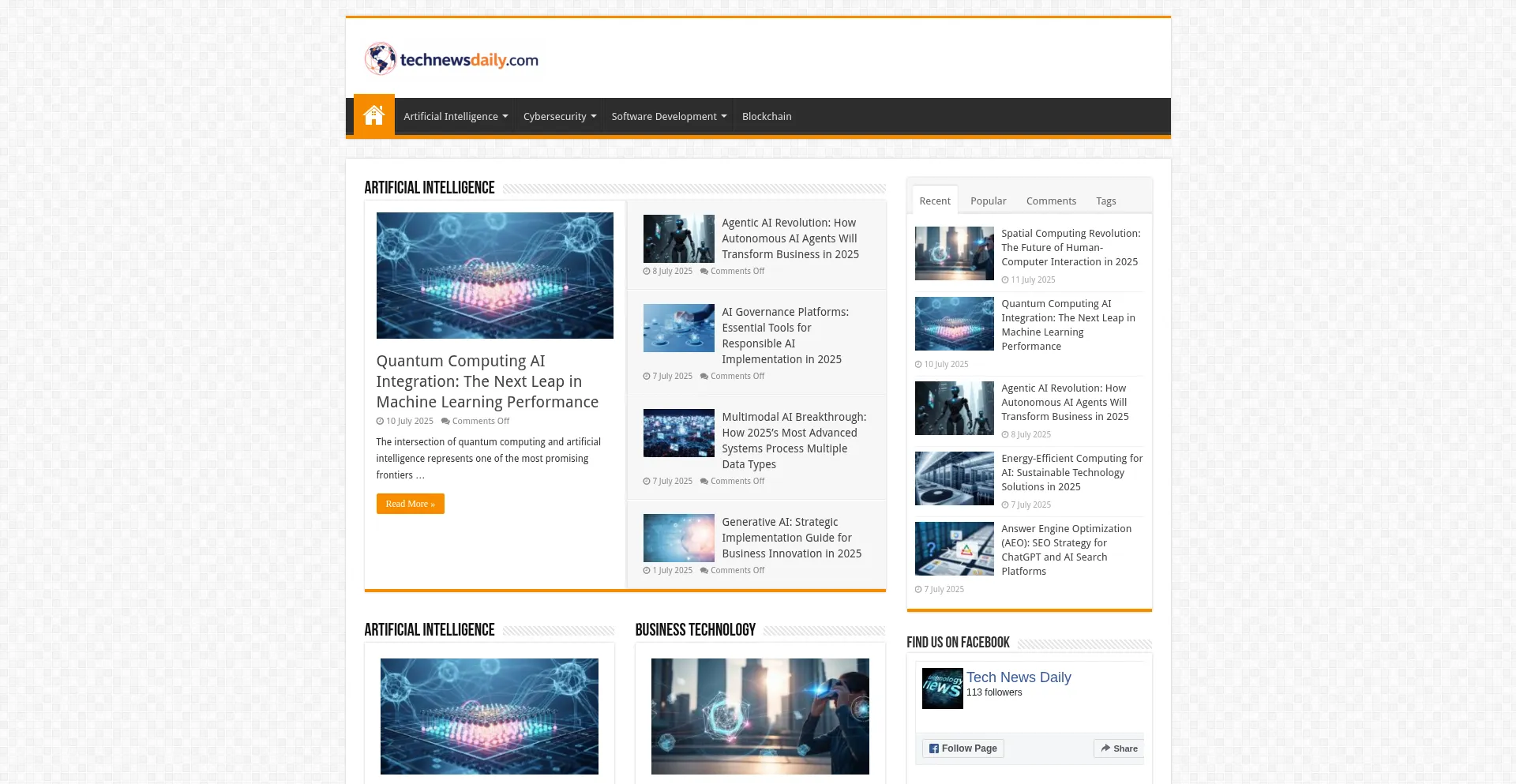The image size is (1516, 784).
Task: Open the Blockchain menu item
Action: point(767,116)
